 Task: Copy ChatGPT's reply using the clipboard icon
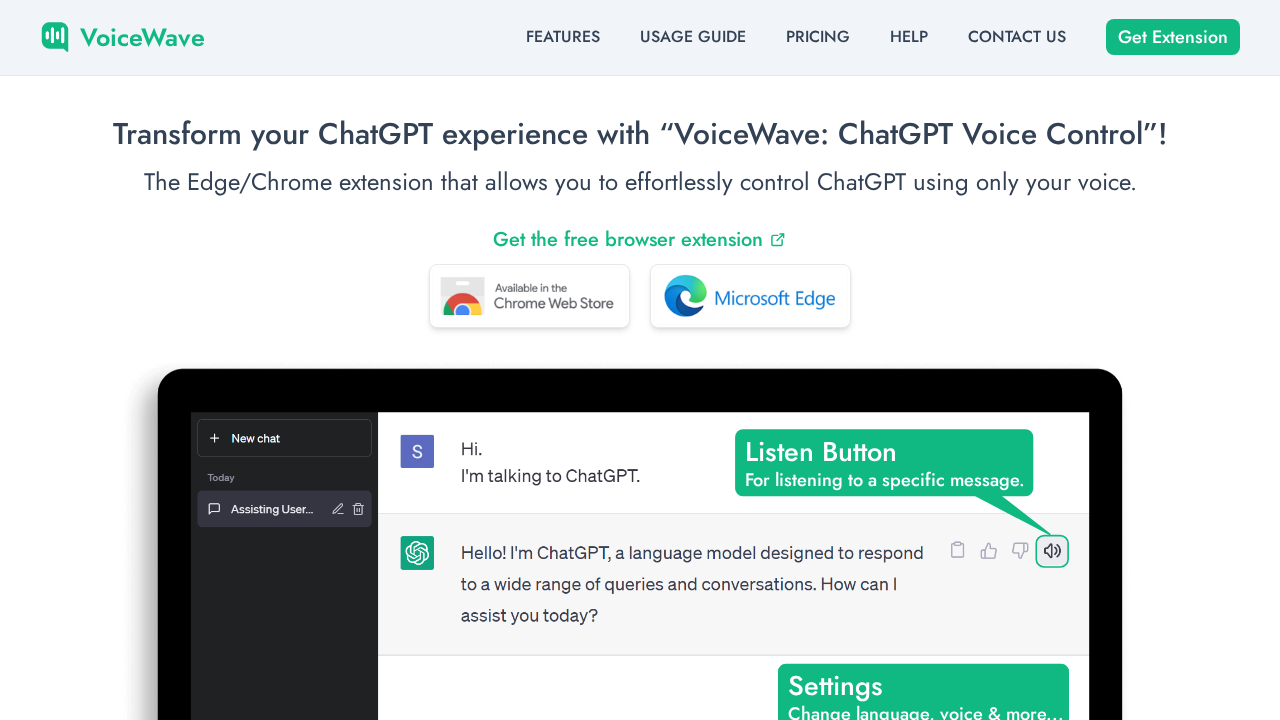click(x=957, y=550)
